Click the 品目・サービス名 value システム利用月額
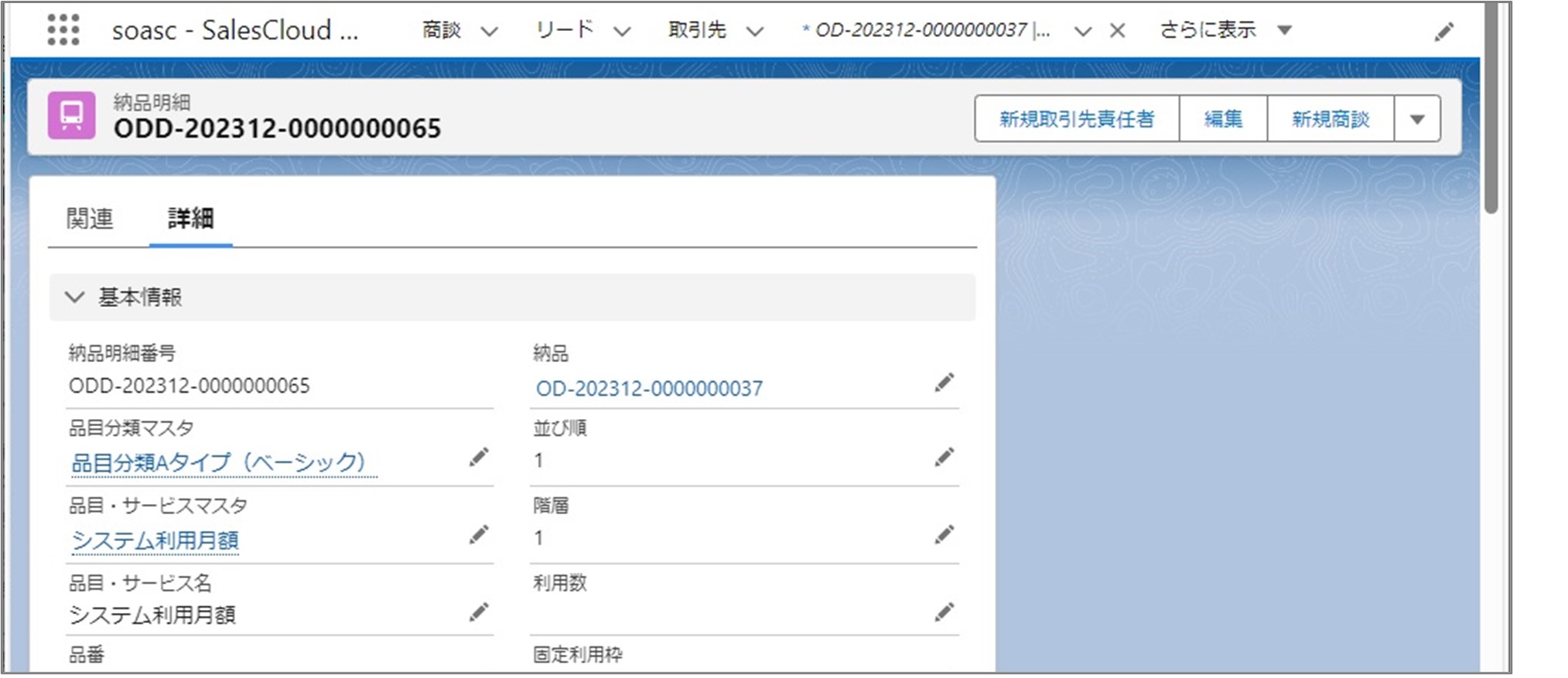Image resolution: width=1568 pixels, height=678 pixels. pos(152,615)
